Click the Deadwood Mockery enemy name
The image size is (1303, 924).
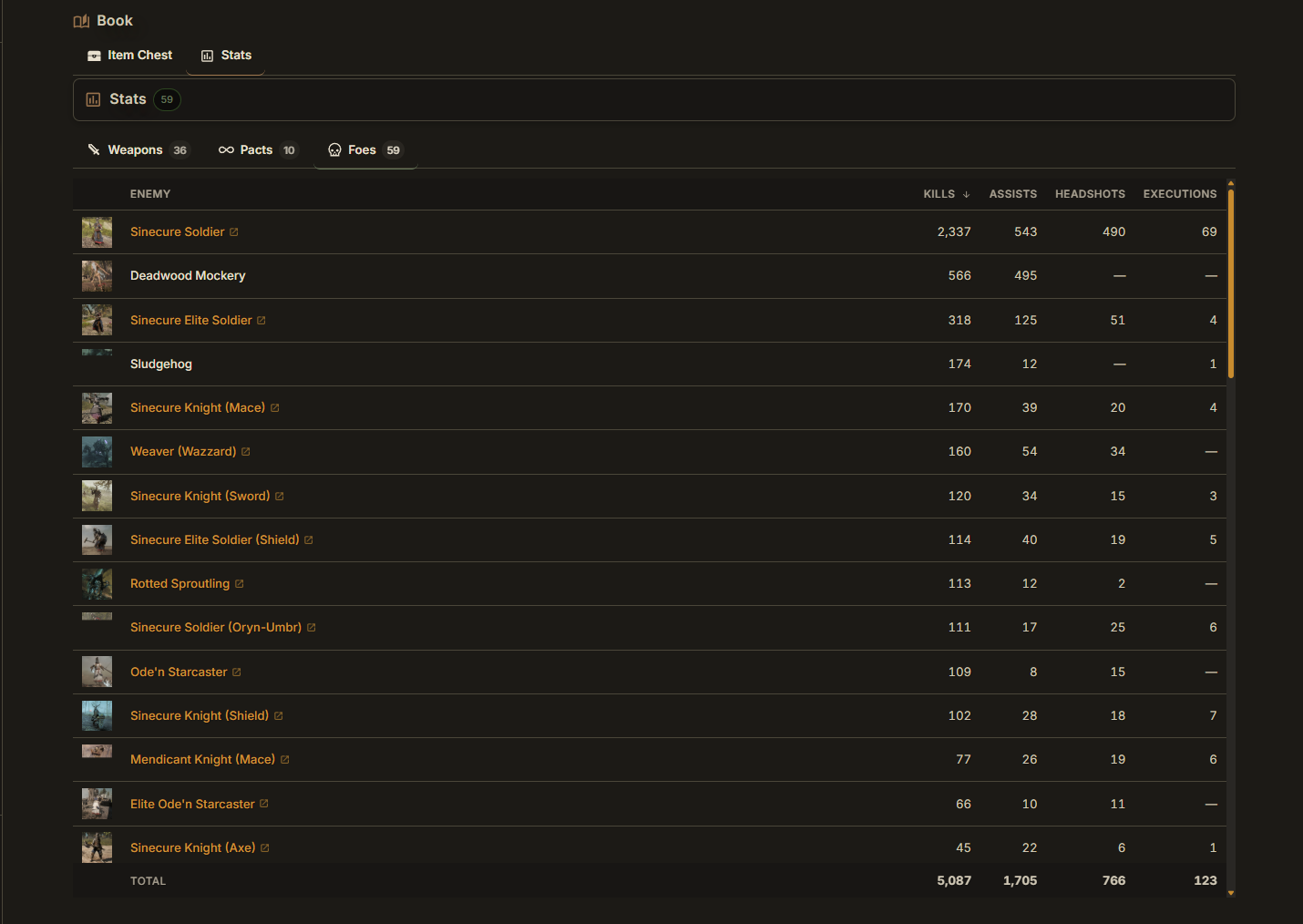coord(188,276)
